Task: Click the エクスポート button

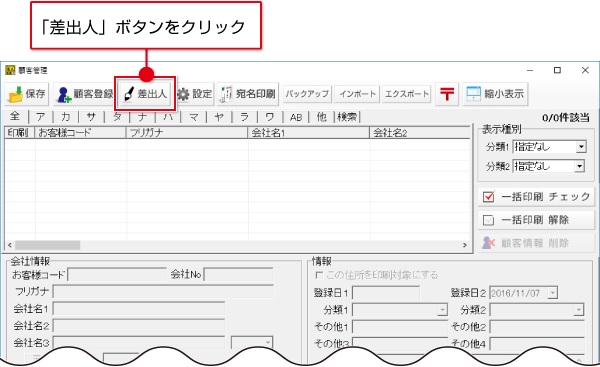Action: (407, 94)
